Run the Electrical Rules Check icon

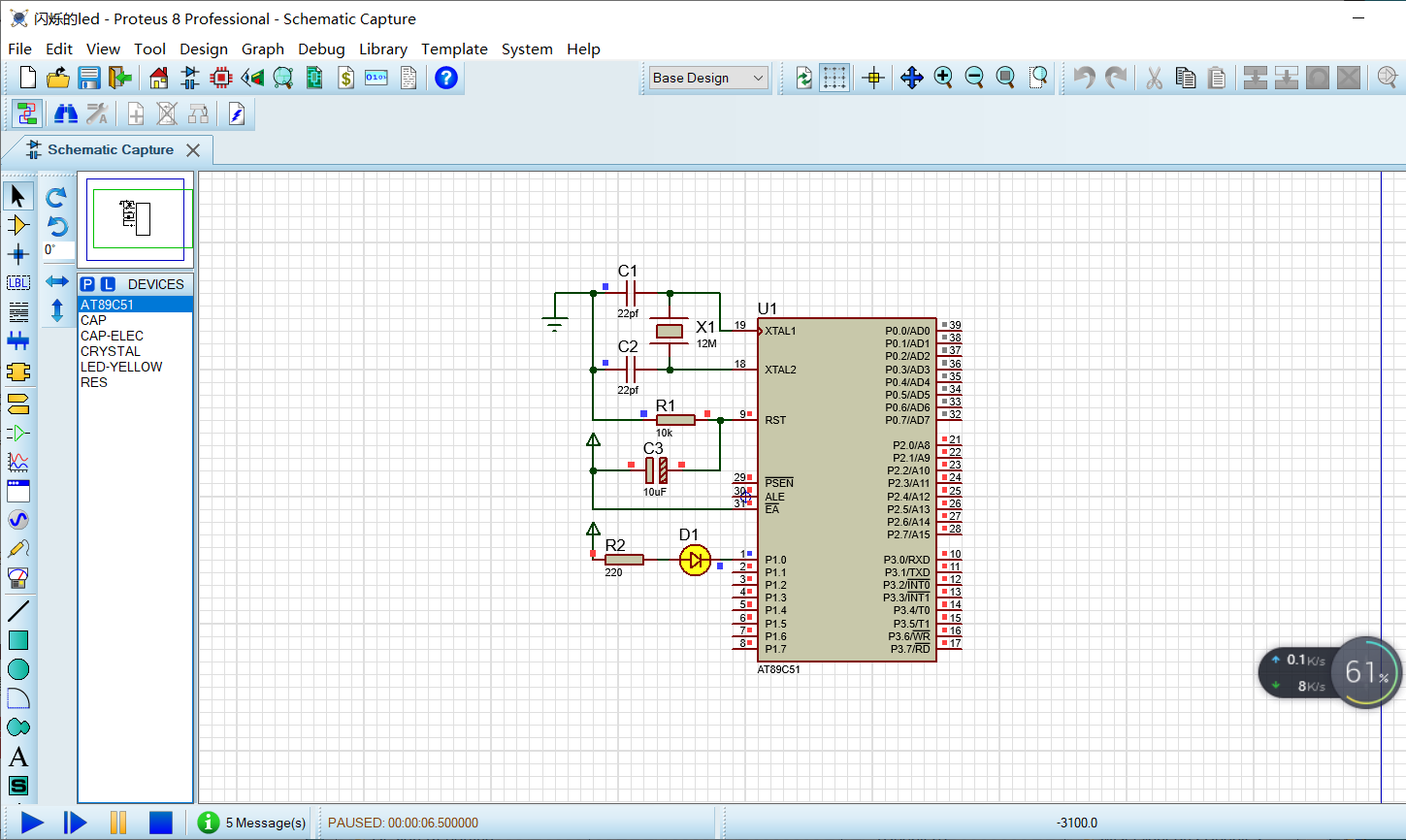pyautogui.click(x=236, y=114)
